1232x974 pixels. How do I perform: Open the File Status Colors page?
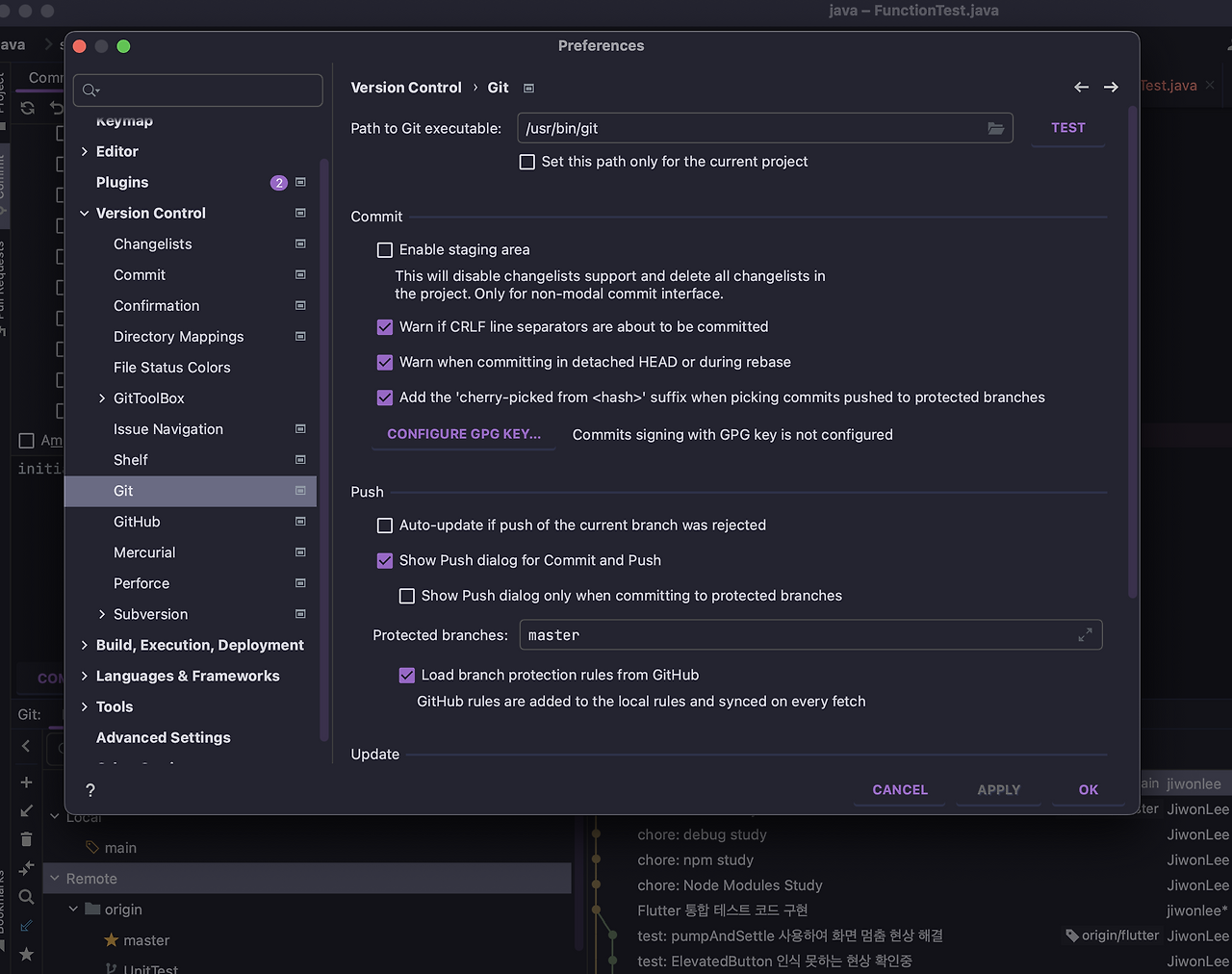pyautogui.click(x=172, y=367)
